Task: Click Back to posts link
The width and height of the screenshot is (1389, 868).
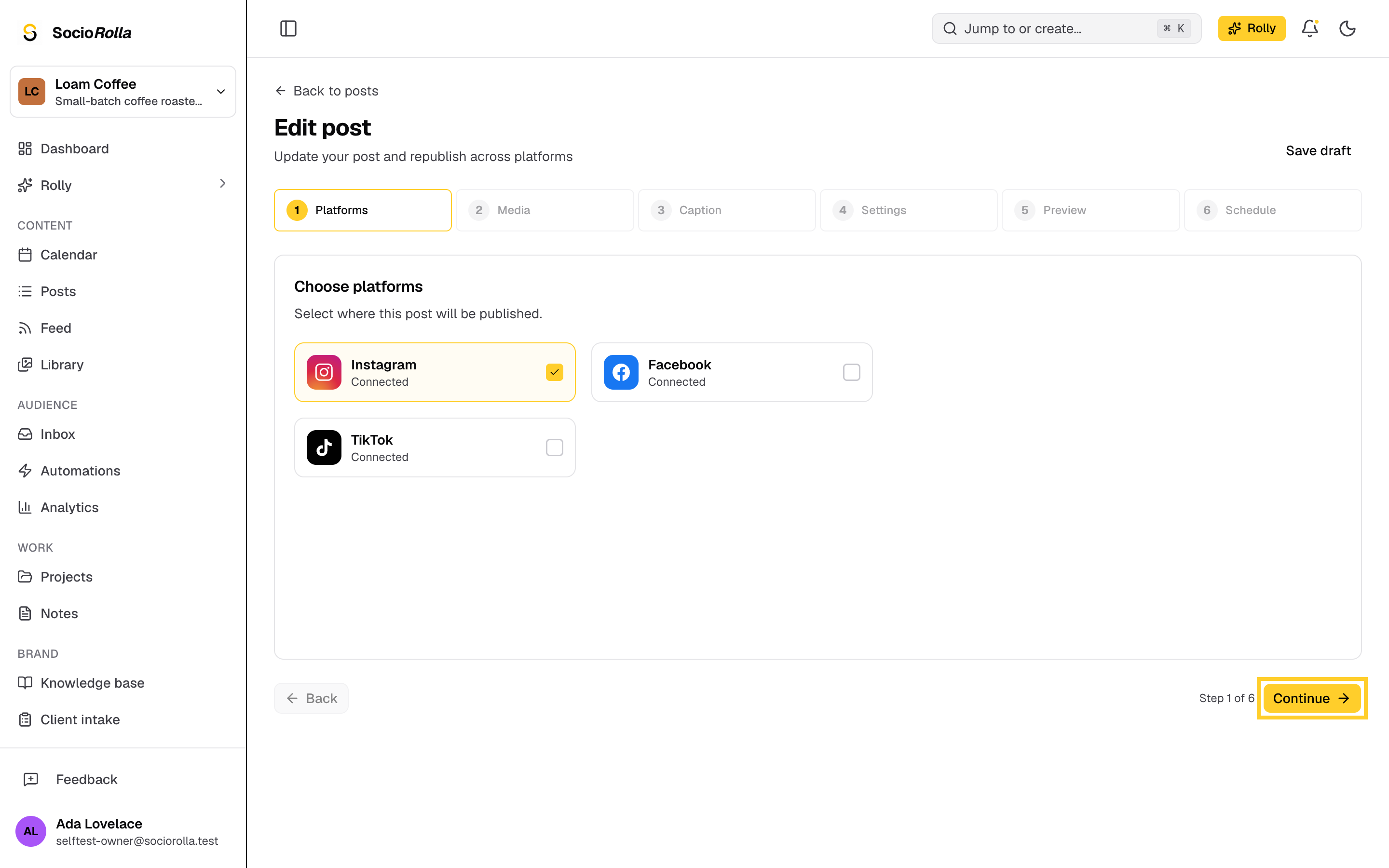Action: 326,91
